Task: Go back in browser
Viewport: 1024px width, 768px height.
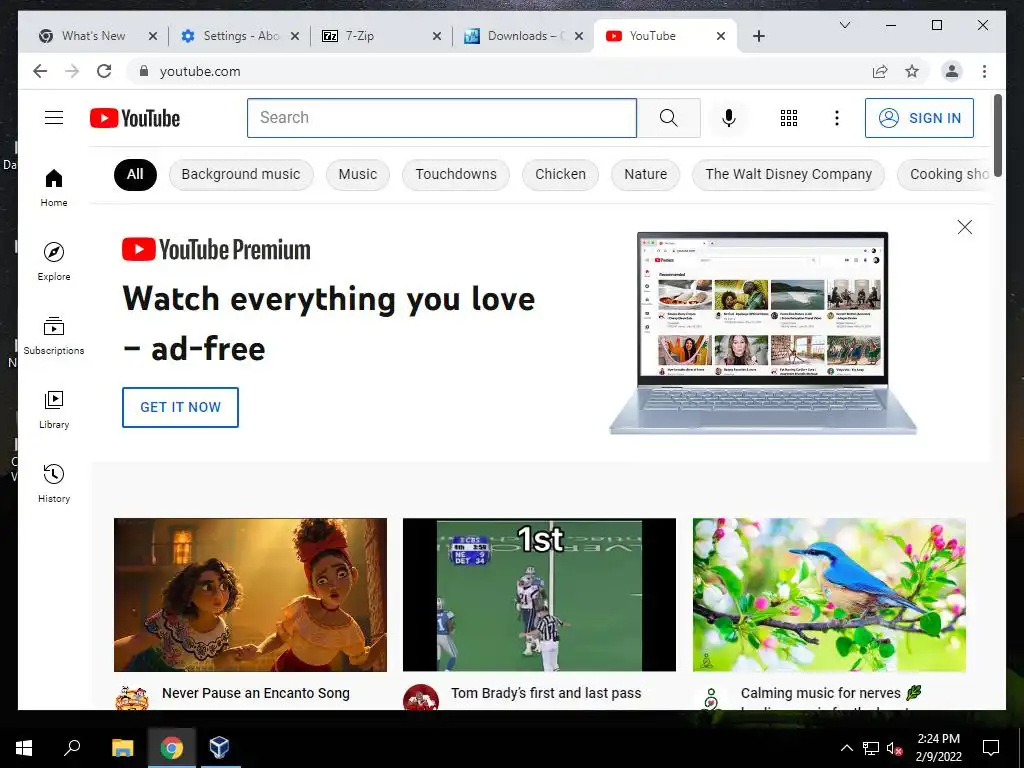Action: point(40,71)
